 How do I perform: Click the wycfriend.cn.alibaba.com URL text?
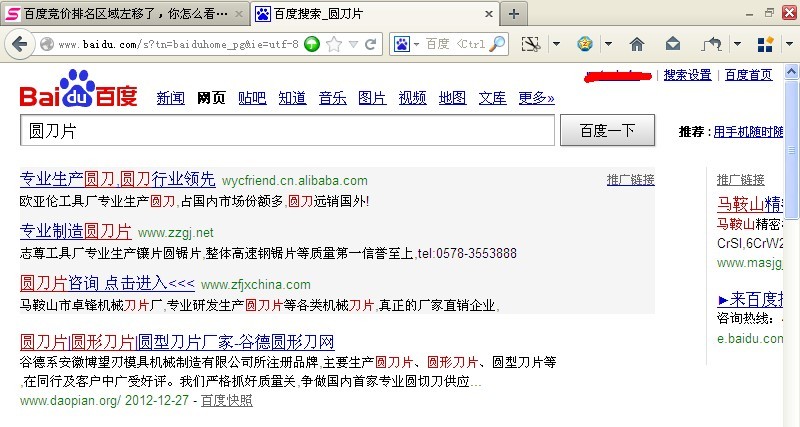click(x=295, y=181)
